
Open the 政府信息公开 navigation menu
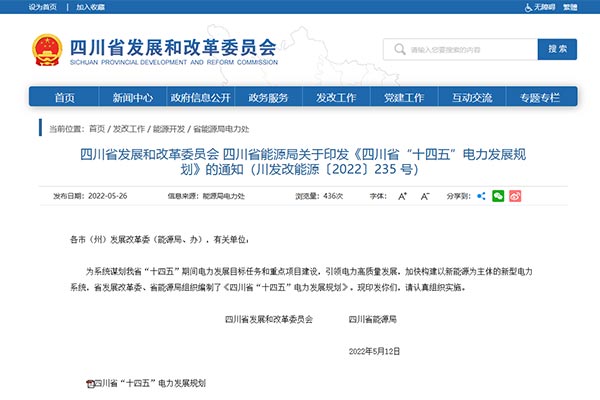pos(200,97)
